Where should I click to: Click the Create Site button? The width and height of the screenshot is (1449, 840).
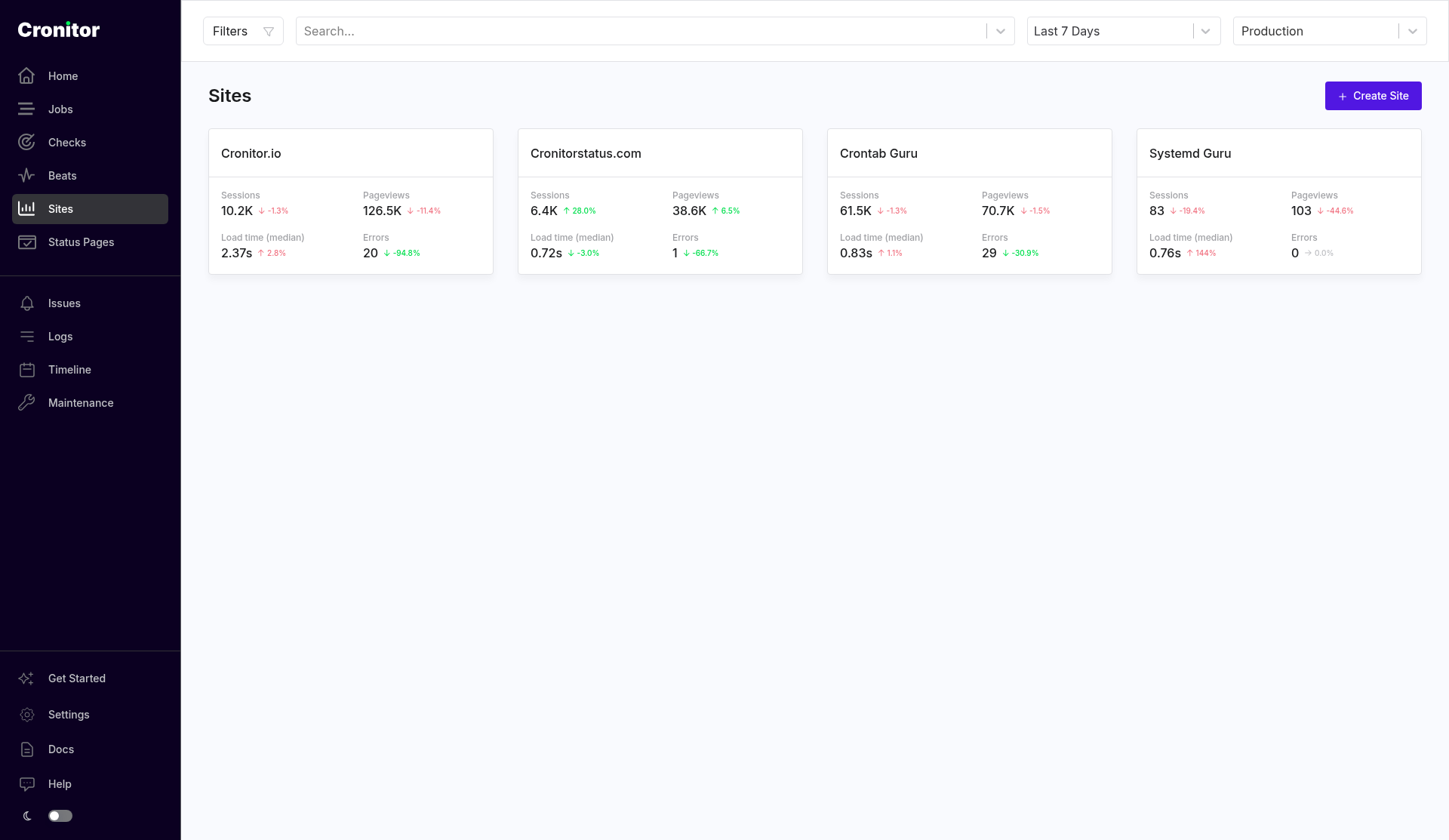(1373, 96)
